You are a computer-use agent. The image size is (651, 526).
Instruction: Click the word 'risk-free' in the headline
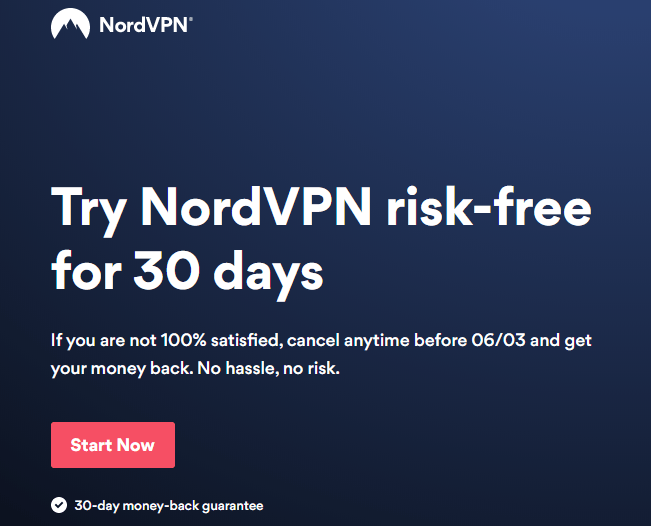coord(489,206)
